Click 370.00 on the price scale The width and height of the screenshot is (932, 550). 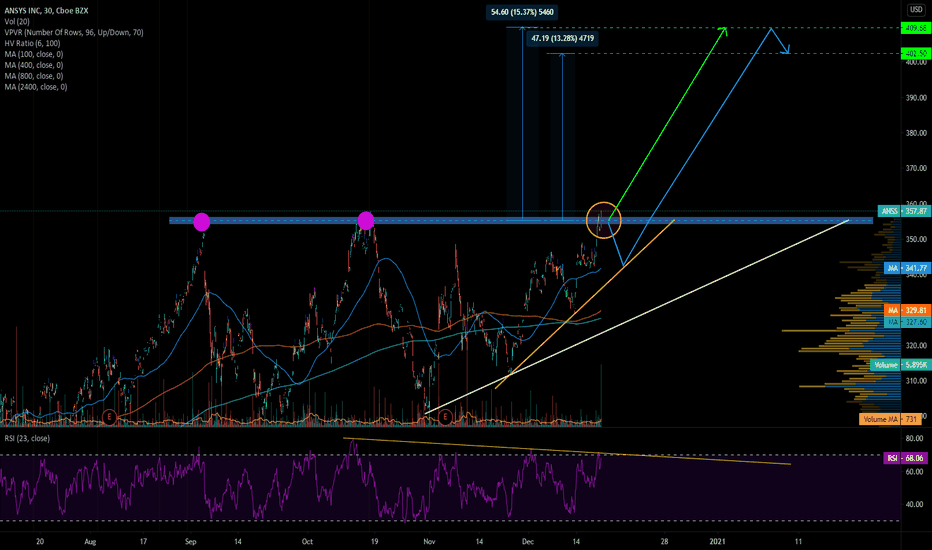tap(916, 168)
